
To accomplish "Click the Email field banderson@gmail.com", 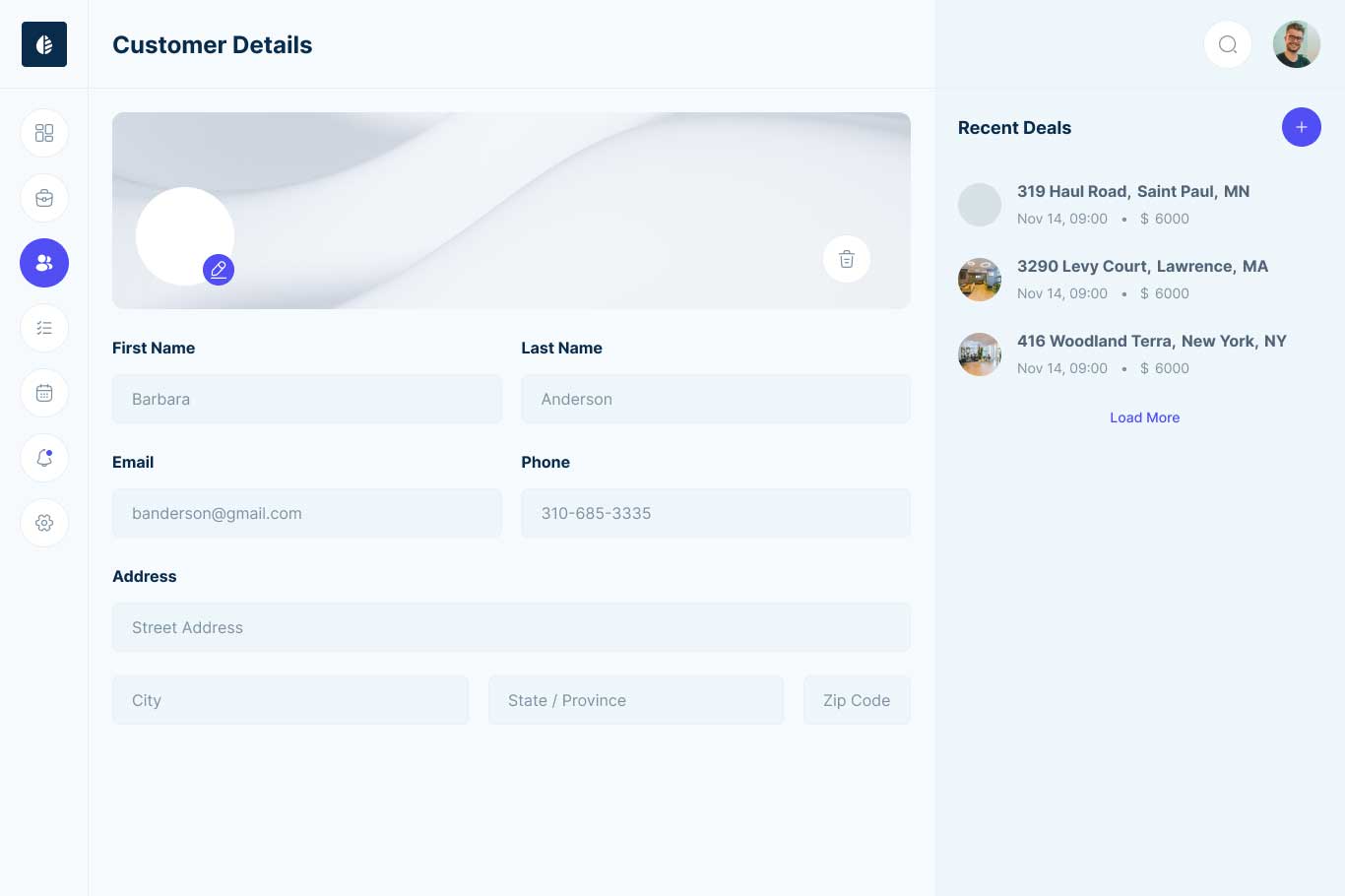I will 307,513.
